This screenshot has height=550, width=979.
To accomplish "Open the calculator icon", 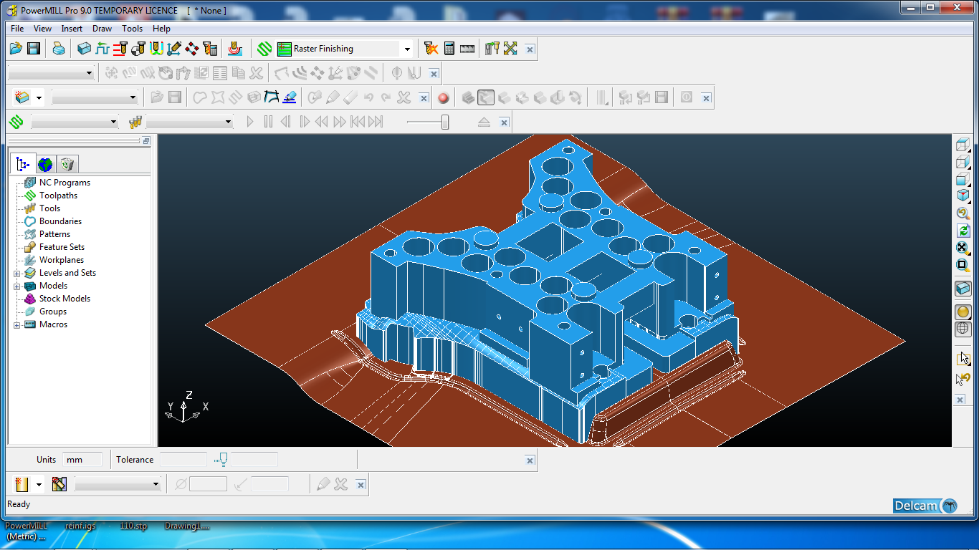I will coord(449,49).
